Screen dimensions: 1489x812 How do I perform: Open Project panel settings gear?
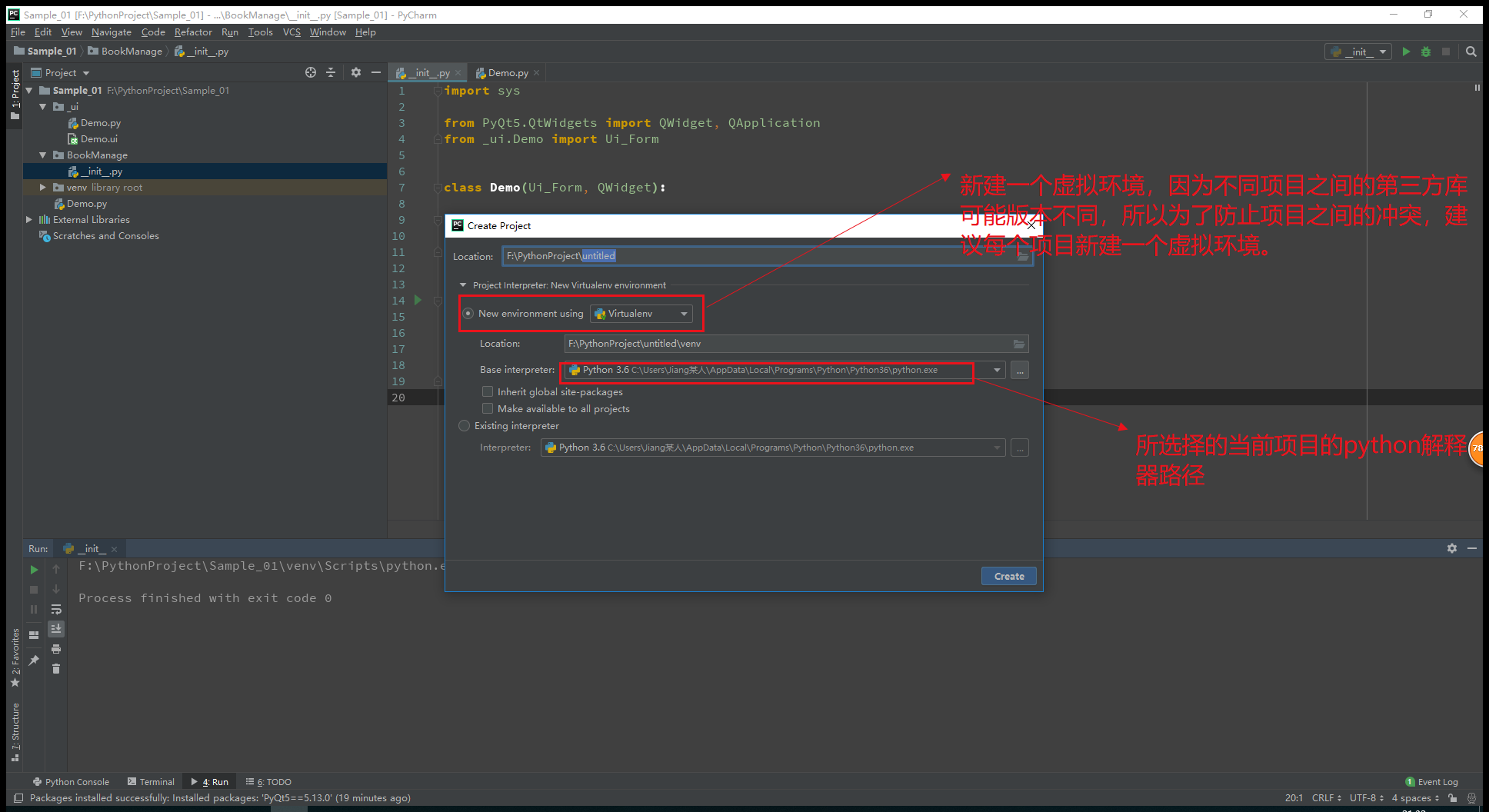click(x=356, y=72)
